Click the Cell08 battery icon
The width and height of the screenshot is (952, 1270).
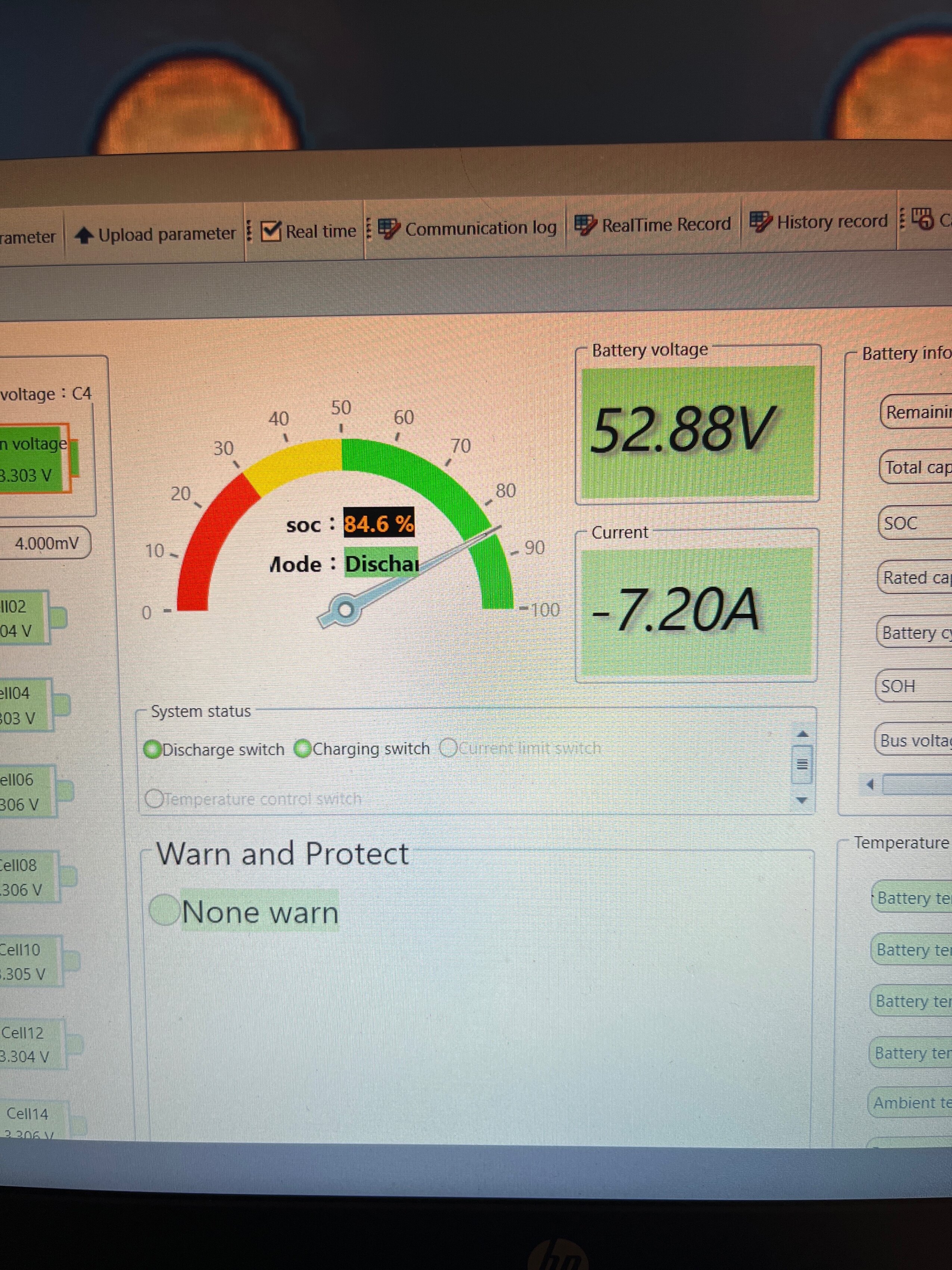click(39, 877)
